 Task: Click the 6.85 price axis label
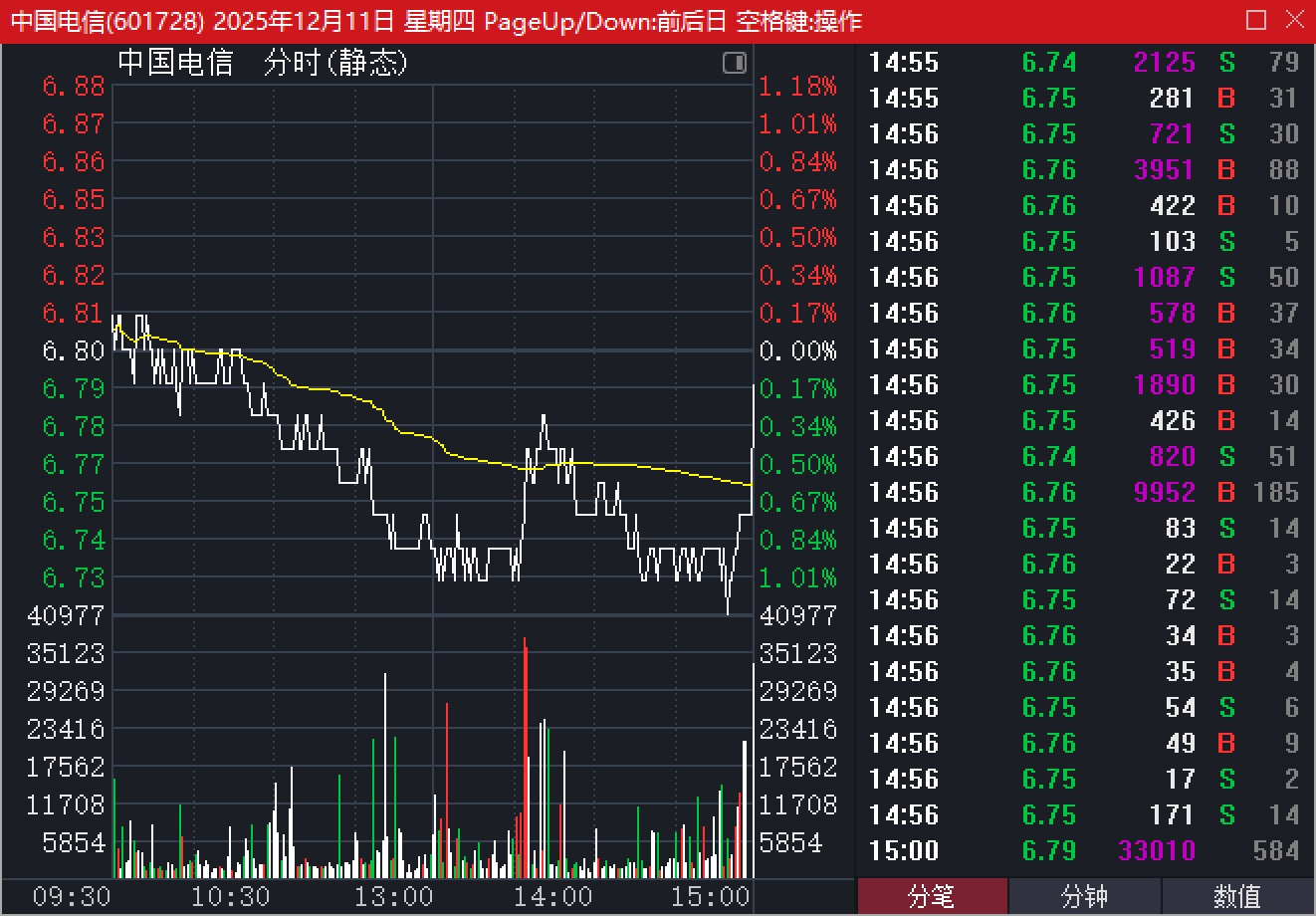[74, 200]
